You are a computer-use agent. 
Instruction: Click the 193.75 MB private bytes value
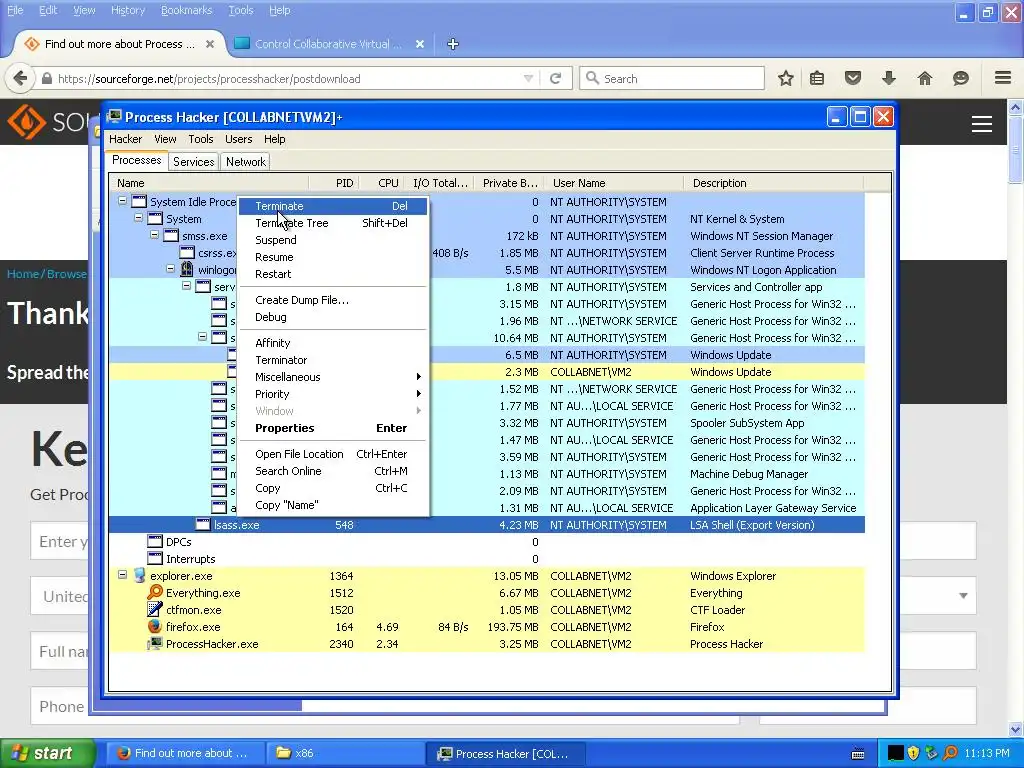click(513, 626)
